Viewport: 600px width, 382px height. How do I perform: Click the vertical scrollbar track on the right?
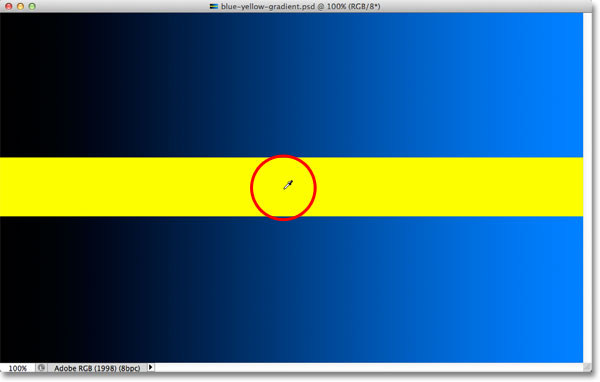pyautogui.click(x=587, y=188)
